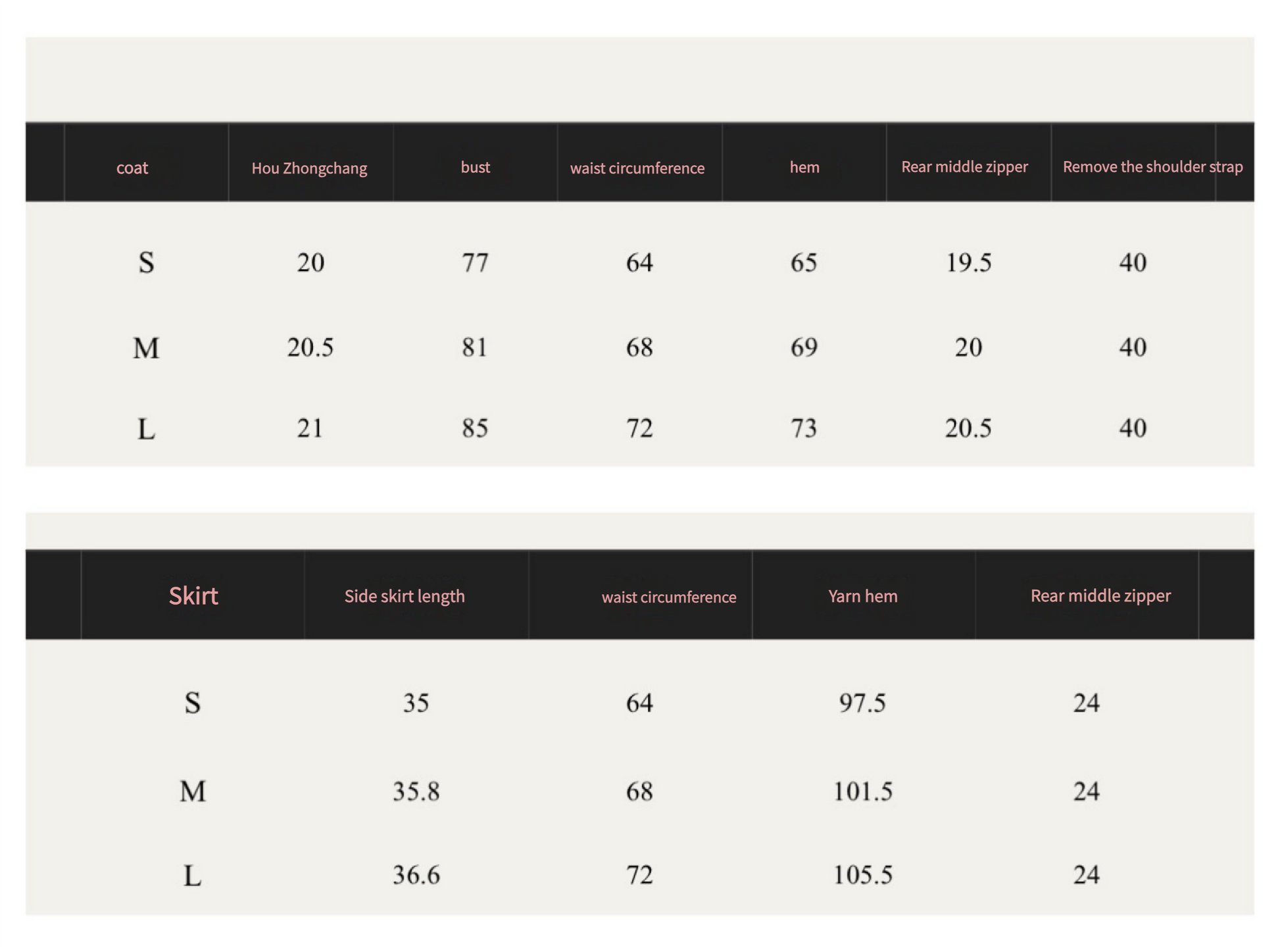Select 'Remove the shoulder strap' header

(1152, 166)
